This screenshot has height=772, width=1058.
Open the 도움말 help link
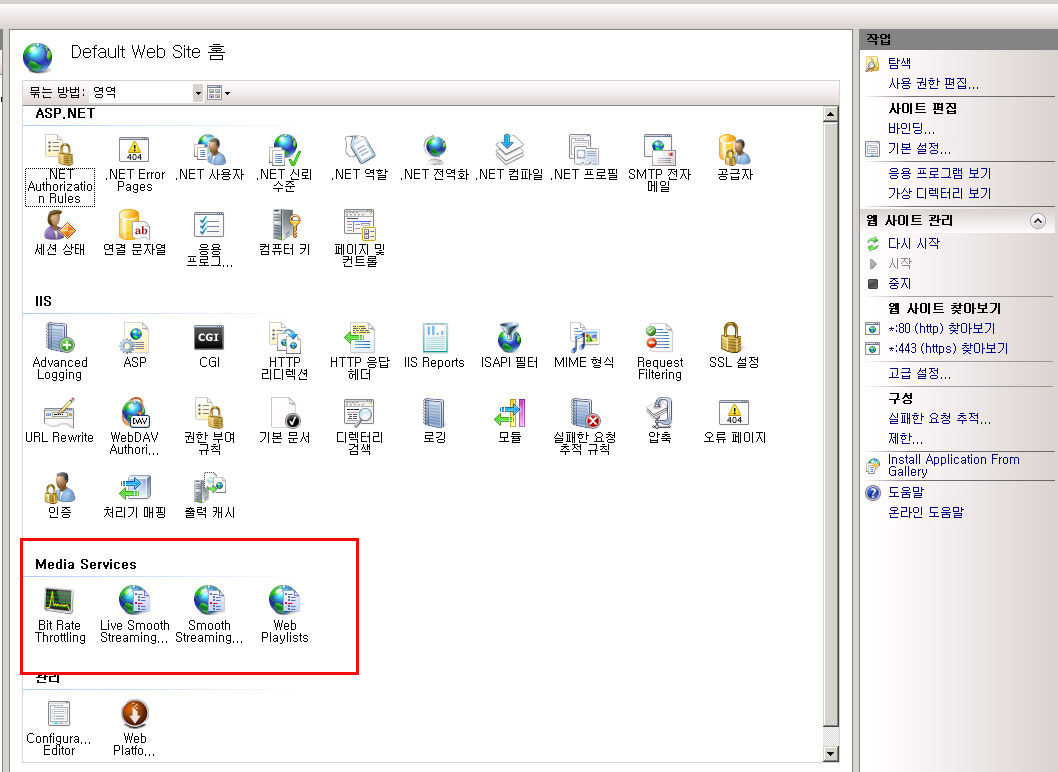(906, 493)
